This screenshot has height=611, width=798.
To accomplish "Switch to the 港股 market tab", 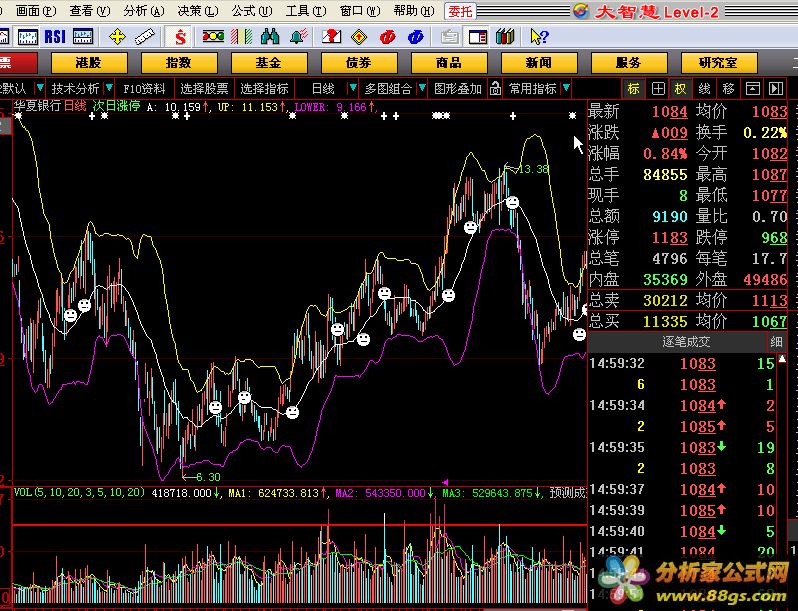I will 89,63.
